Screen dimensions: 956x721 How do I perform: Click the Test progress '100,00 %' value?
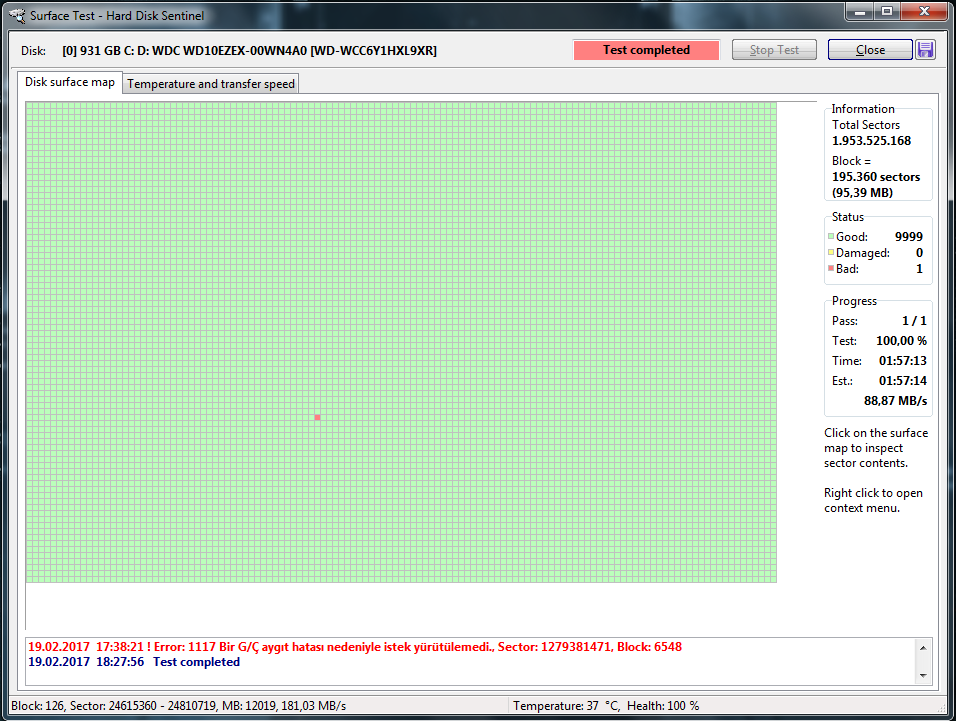901,341
